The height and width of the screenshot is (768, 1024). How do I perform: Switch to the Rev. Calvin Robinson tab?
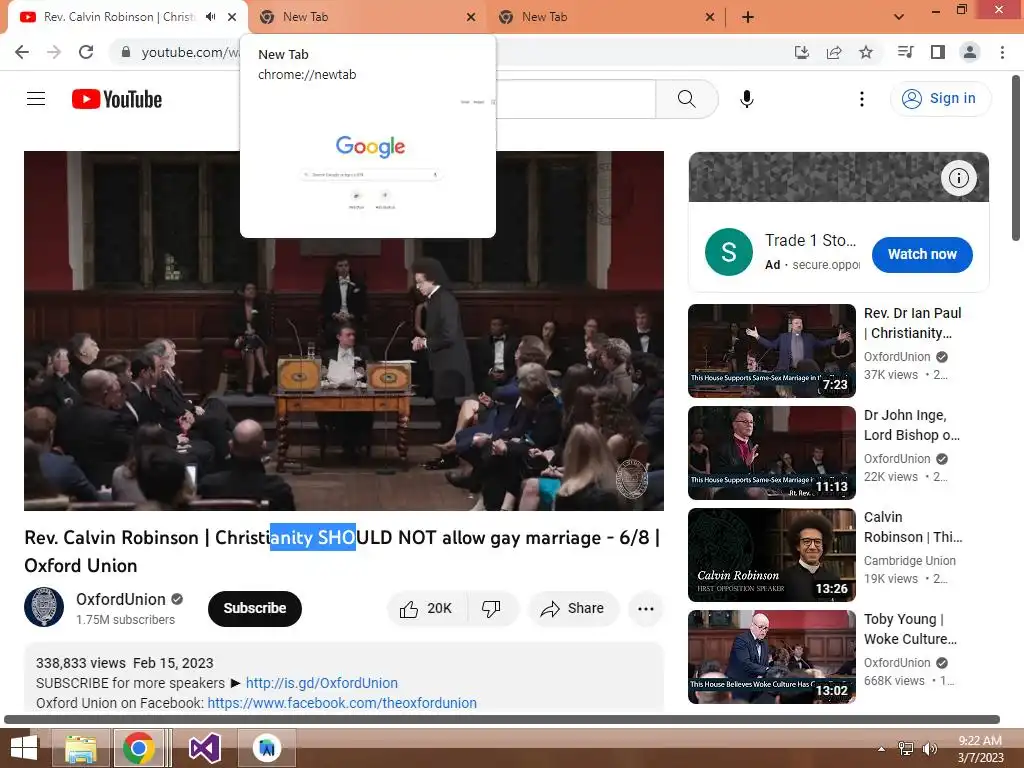coord(119,17)
